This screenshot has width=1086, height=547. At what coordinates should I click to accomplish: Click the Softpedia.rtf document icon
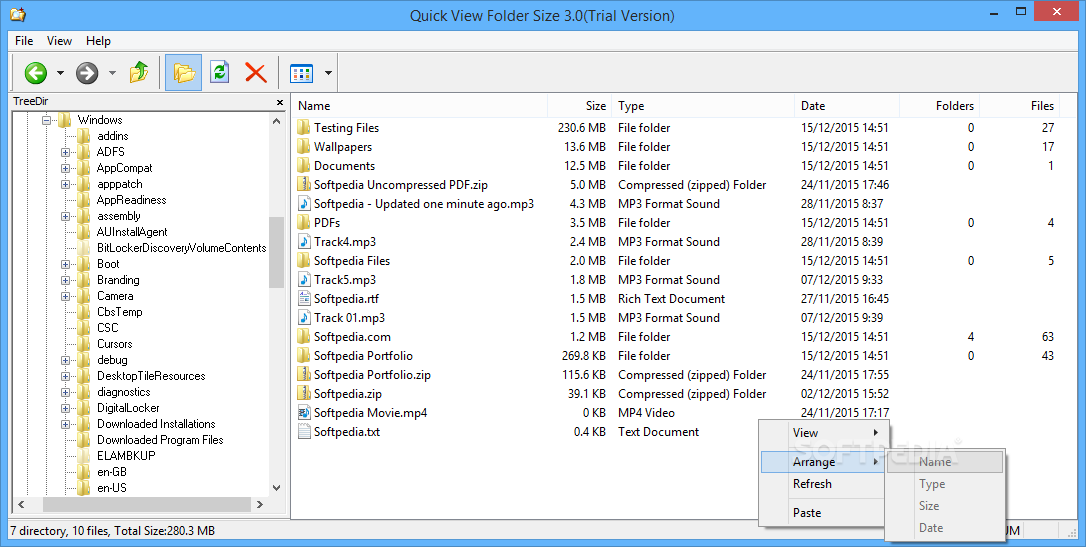click(303, 298)
